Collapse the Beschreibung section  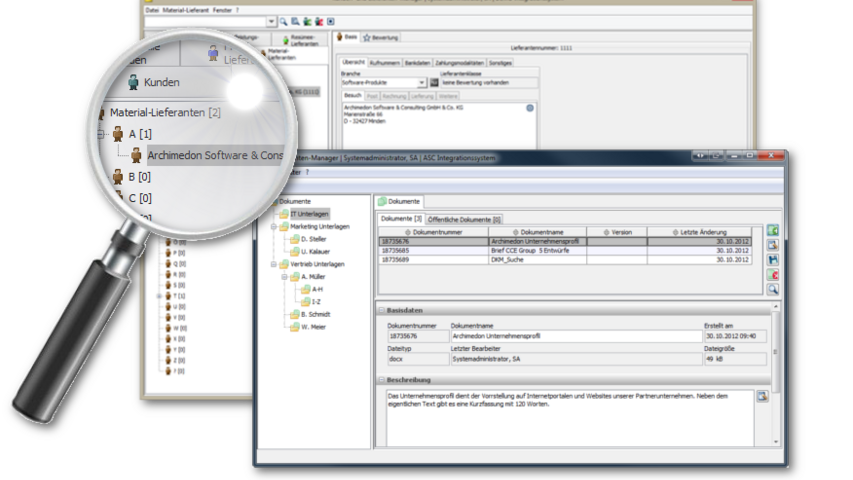point(381,380)
